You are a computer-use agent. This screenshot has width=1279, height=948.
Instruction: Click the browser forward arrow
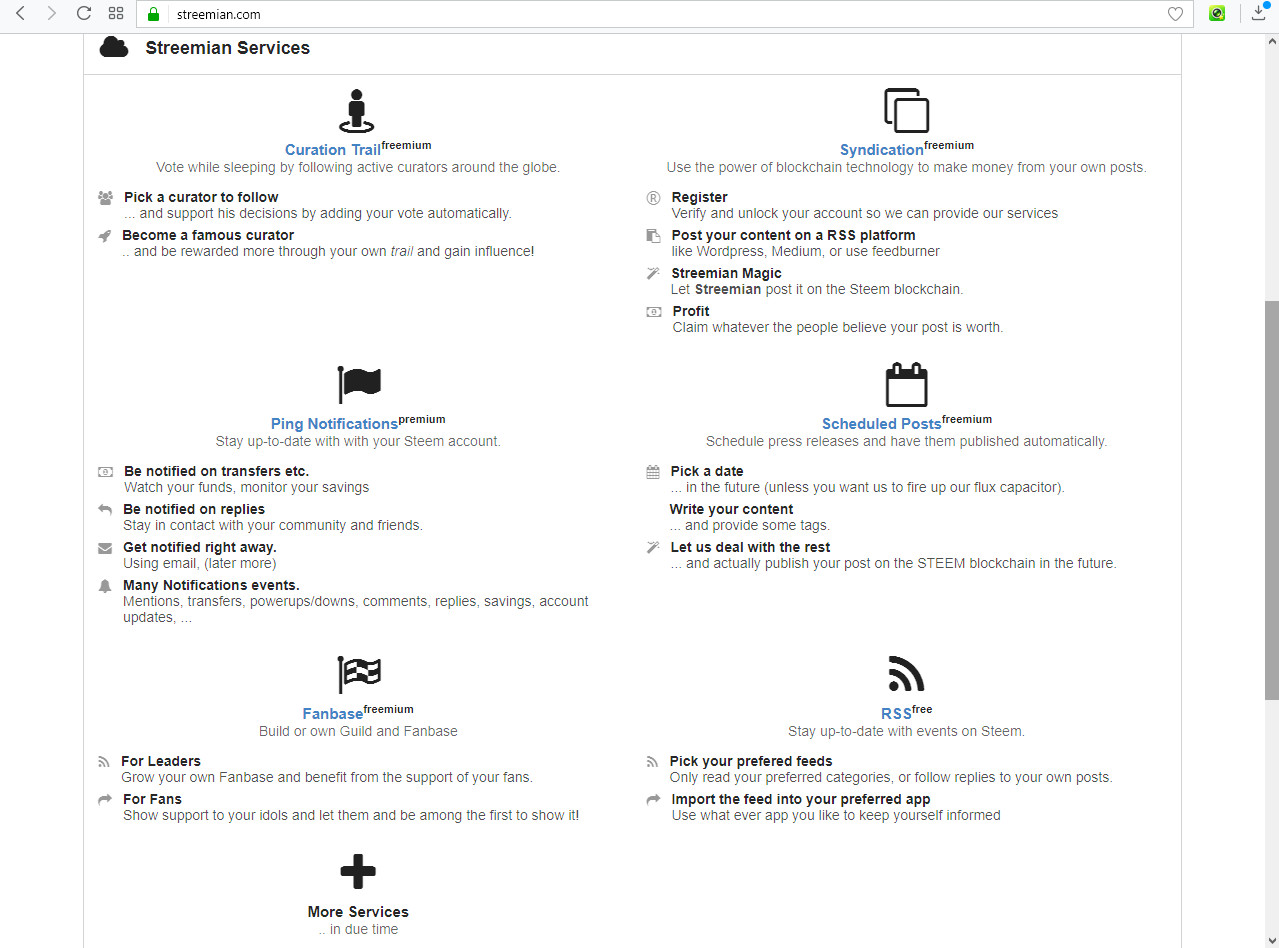pos(52,14)
